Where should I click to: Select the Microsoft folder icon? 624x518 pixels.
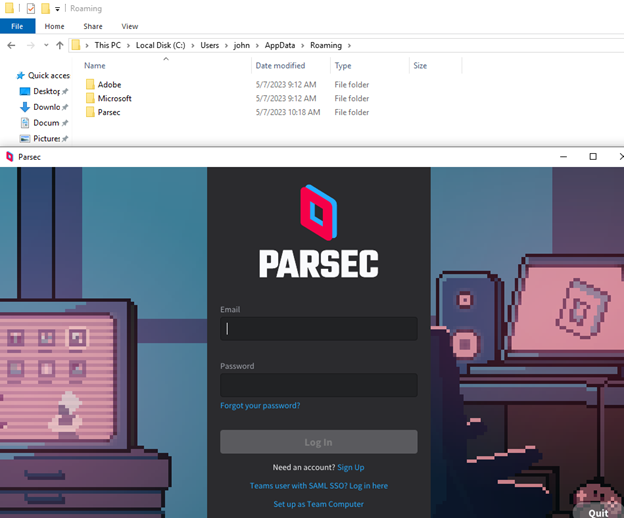(90, 99)
